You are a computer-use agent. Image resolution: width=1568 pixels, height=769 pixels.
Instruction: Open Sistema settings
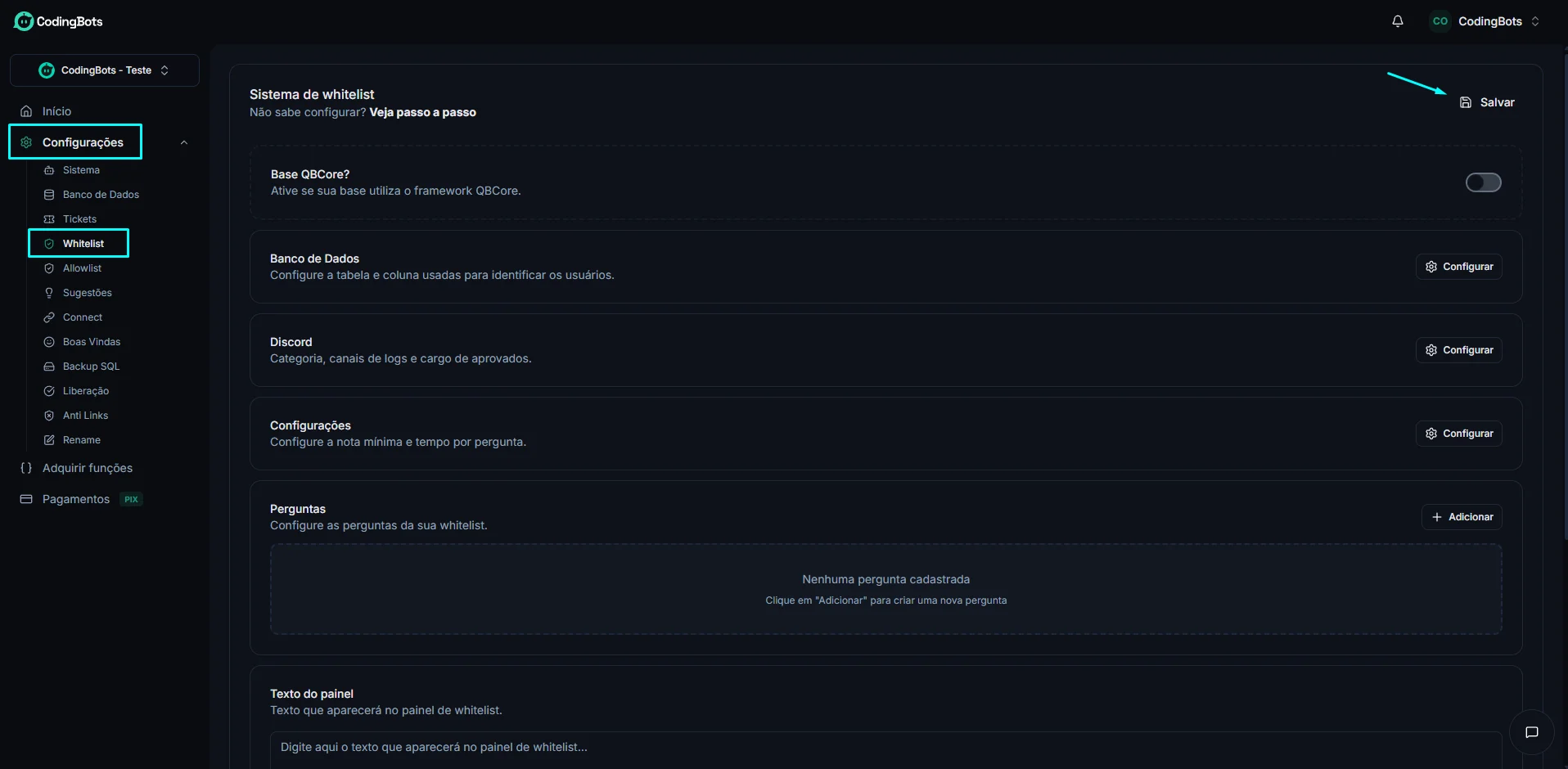[x=81, y=170]
